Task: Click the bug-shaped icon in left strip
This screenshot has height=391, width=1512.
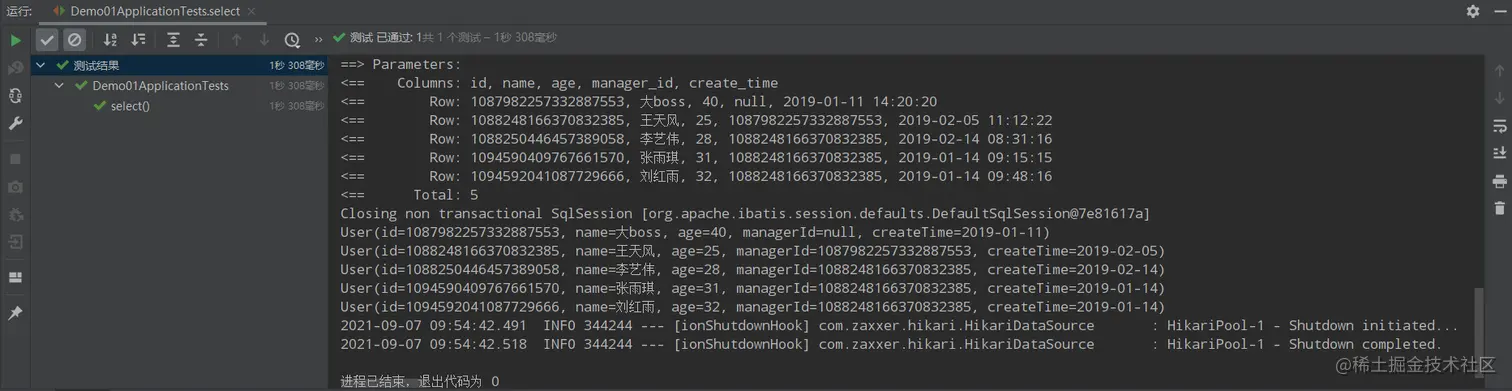Action: coord(16,214)
